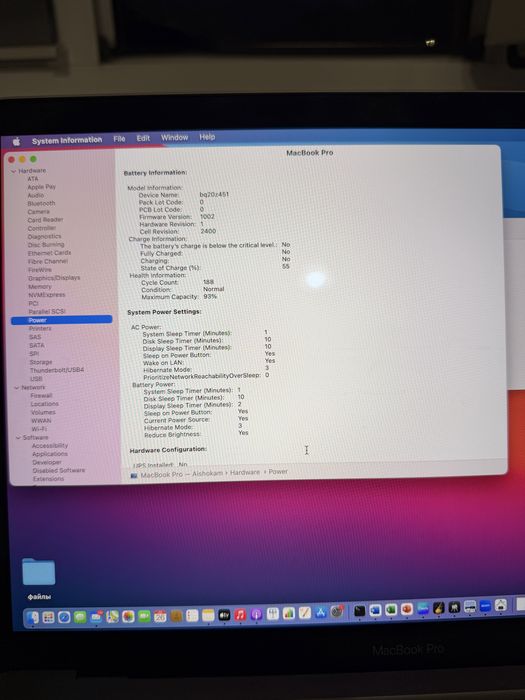Select Controller in the sidebar
Viewport: 525px width, 700px height.
tap(42, 229)
